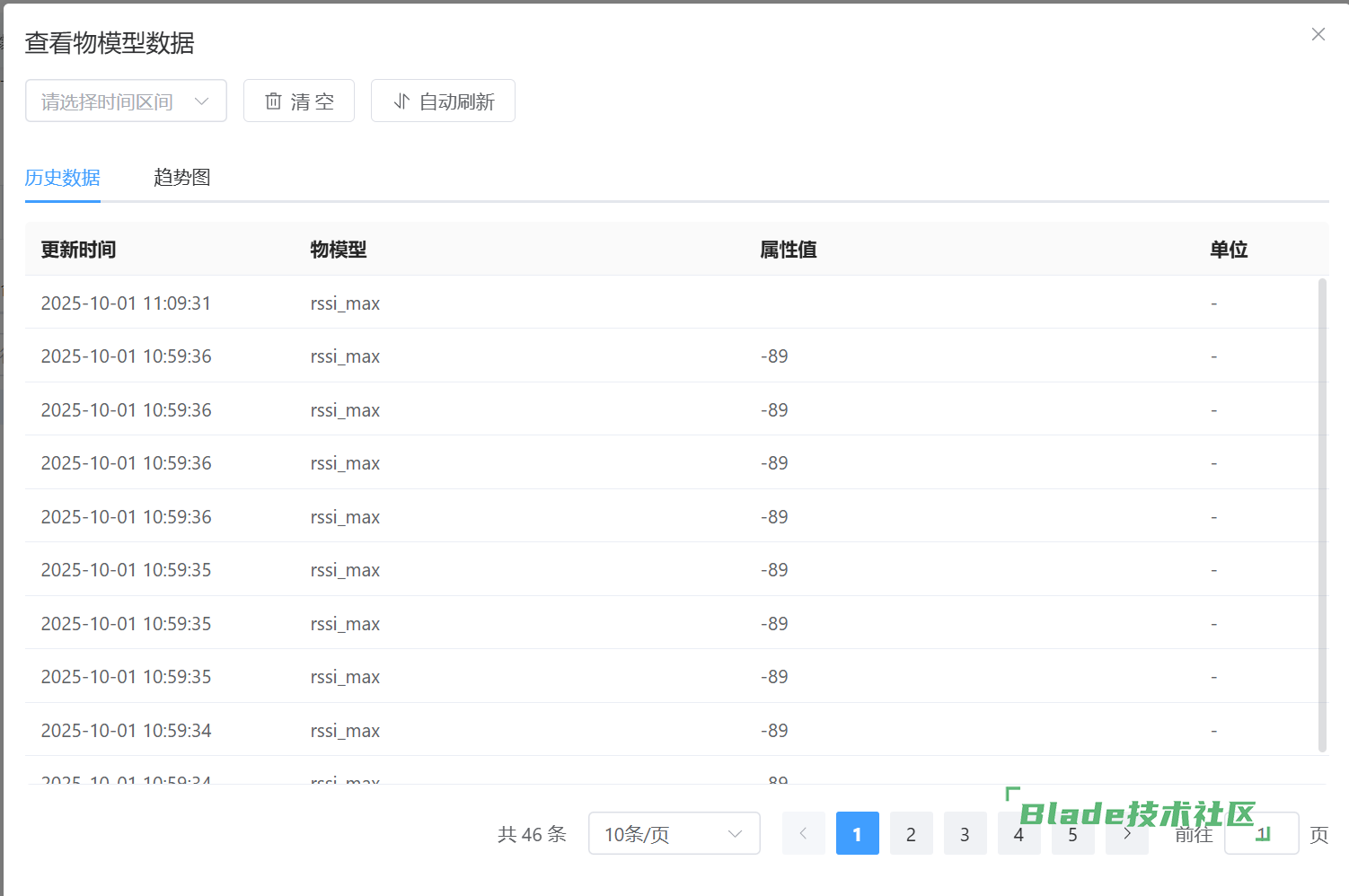
Task: Switch to the 趋势图 tab
Action: pyautogui.click(x=181, y=178)
